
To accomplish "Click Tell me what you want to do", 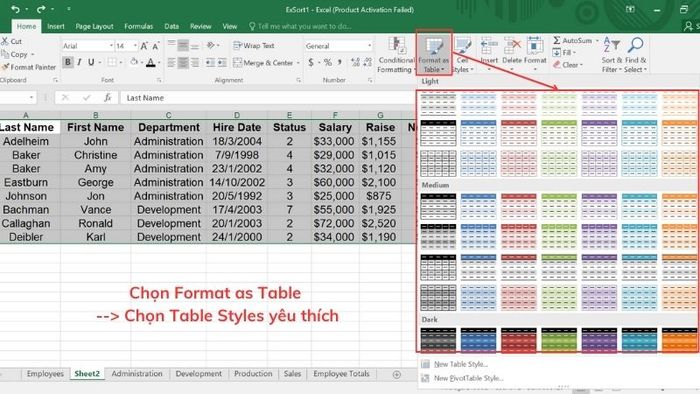I will (304, 26).
